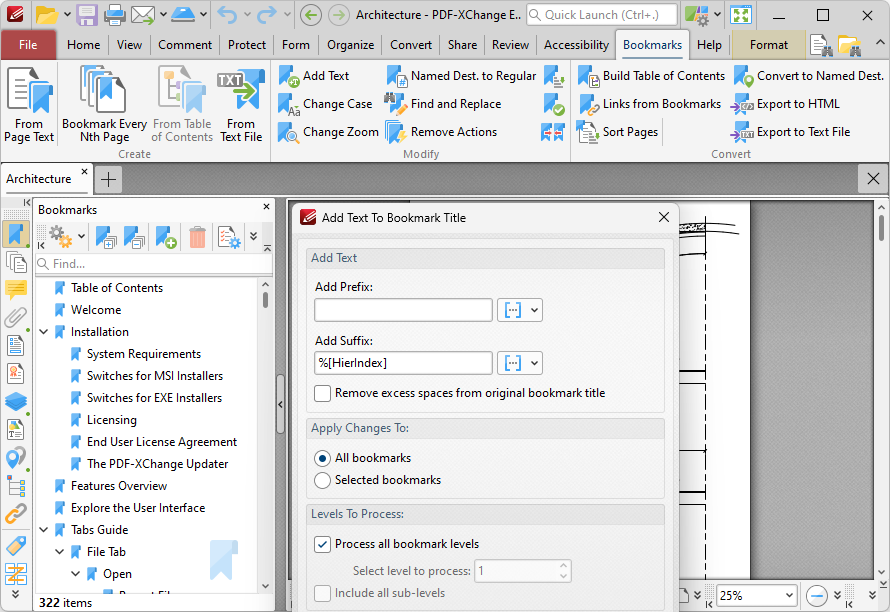890x612 pixels.
Task: Choose Change Case ribbon tool
Action: (x=325, y=104)
